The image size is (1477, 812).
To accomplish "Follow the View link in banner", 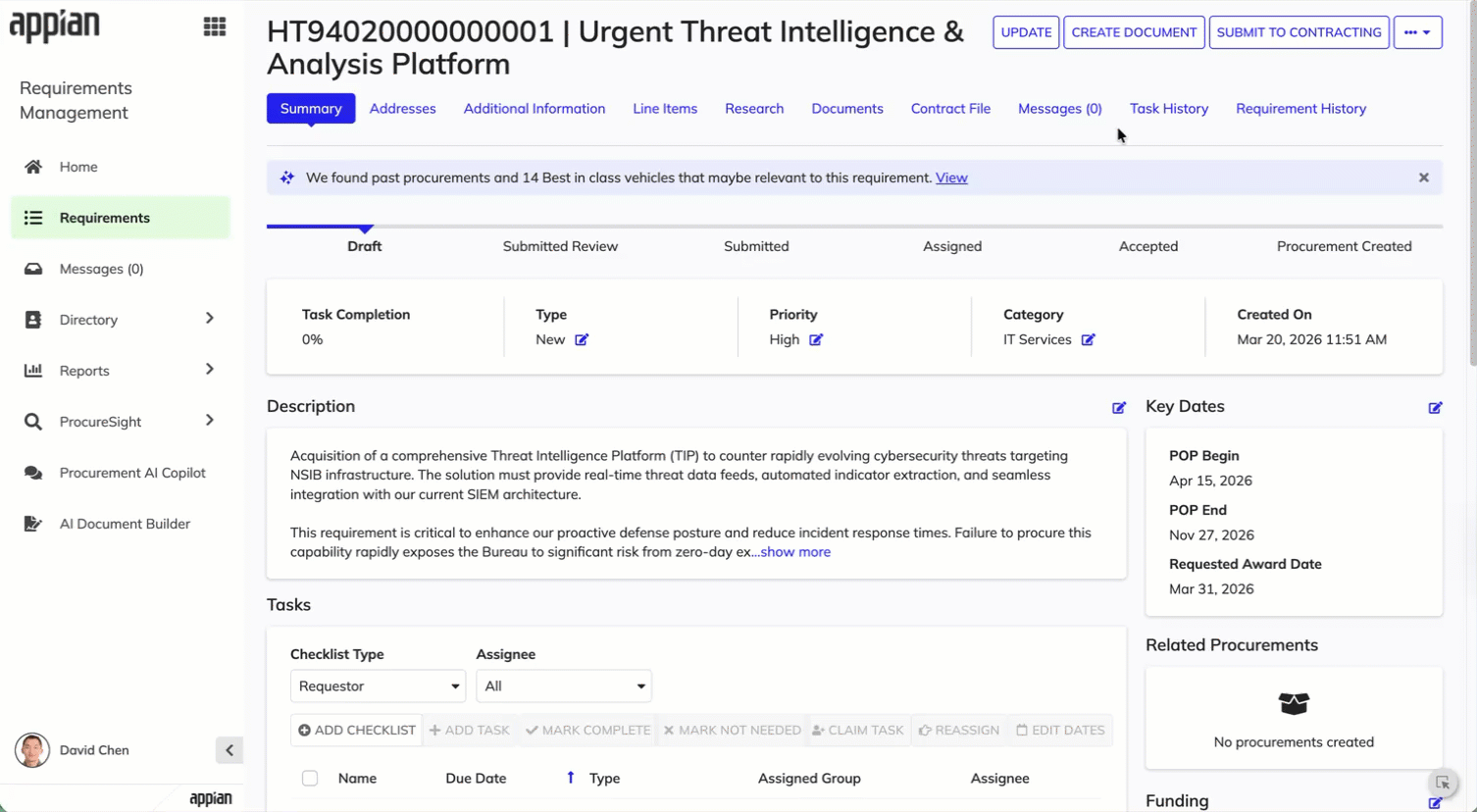I will (x=951, y=178).
